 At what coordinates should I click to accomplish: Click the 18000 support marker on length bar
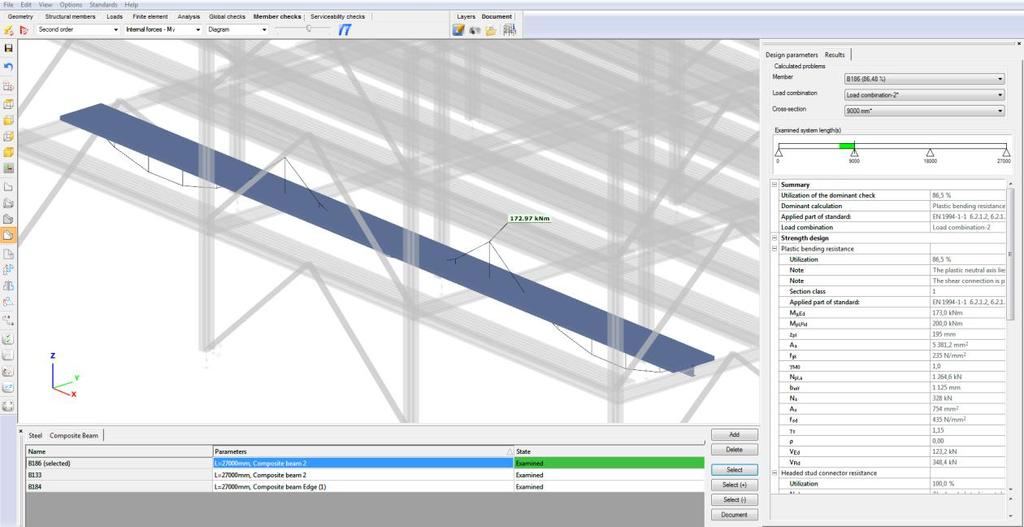pos(930,152)
